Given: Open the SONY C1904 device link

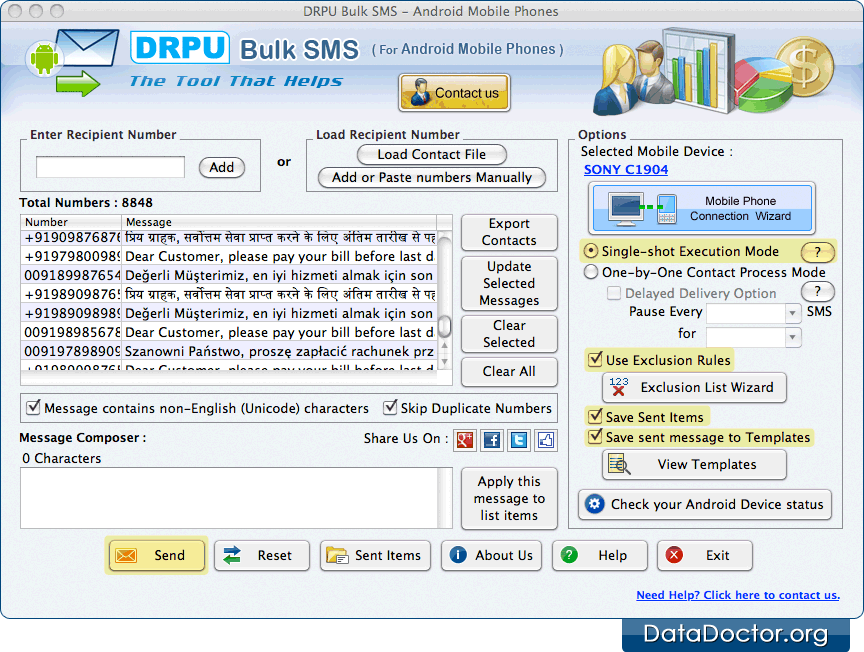Looking at the screenshot, I should click(625, 170).
